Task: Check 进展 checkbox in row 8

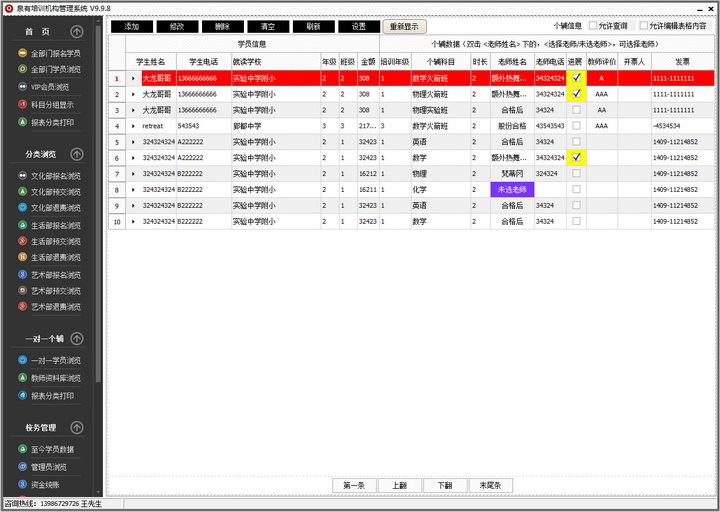Action: click(x=576, y=189)
